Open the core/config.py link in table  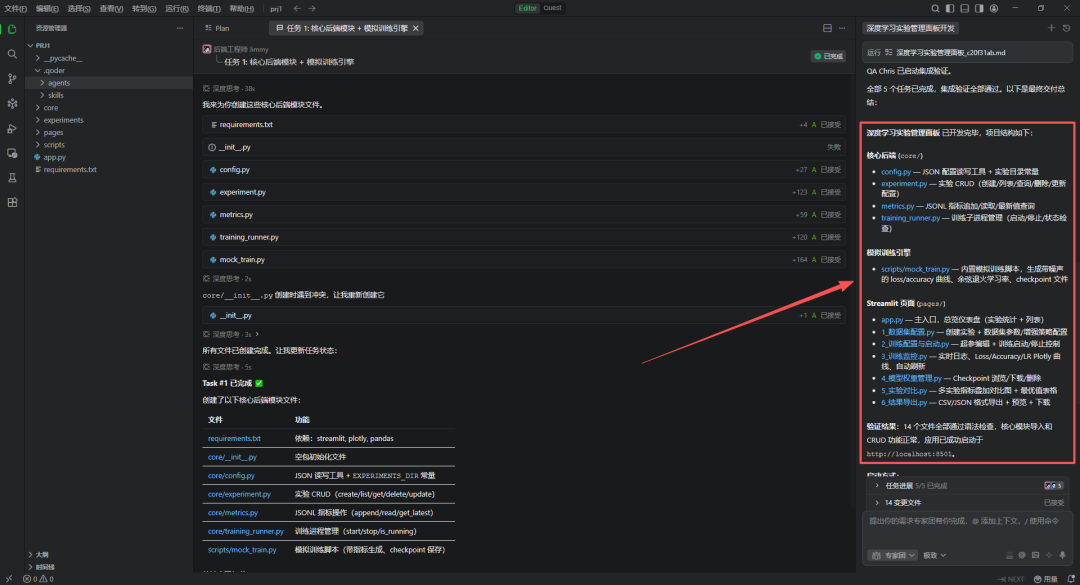click(x=231, y=475)
